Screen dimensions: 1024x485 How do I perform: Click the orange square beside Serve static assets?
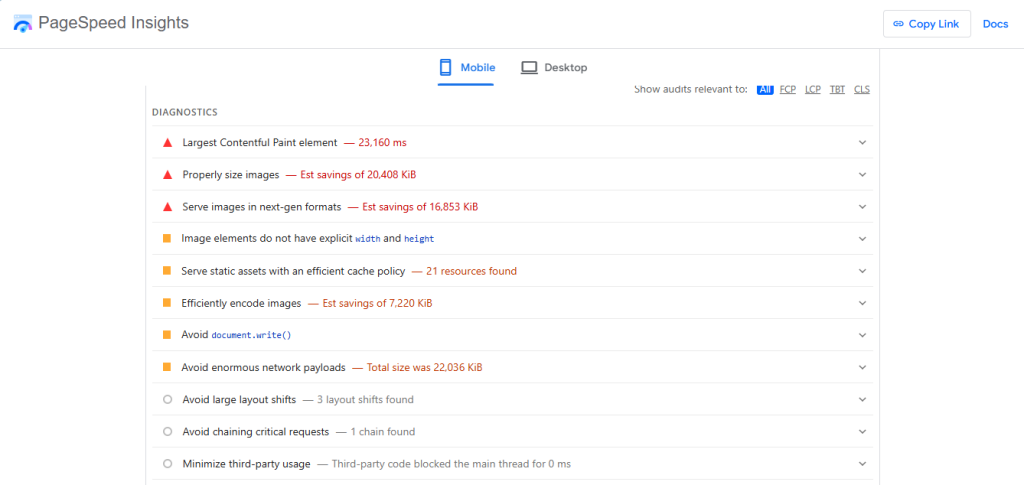(x=167, y=270)
